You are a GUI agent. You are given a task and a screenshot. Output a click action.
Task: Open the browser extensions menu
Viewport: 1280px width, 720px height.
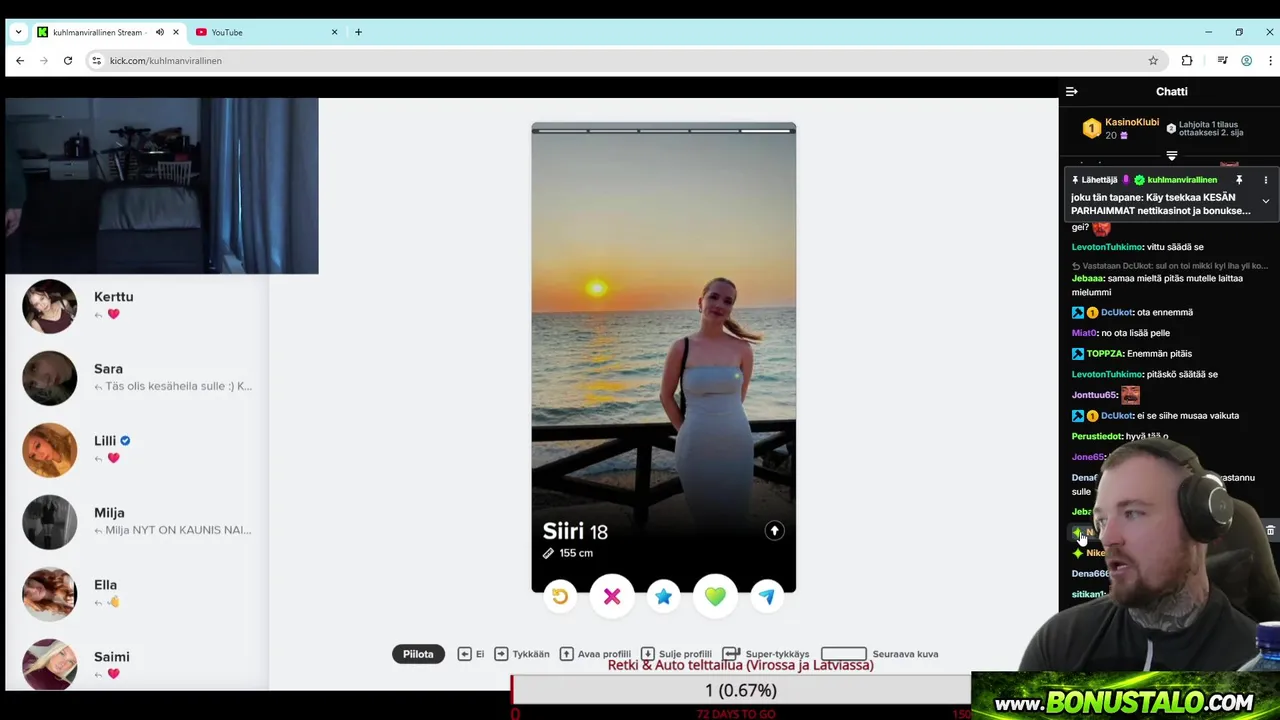tap(1187, 60)
